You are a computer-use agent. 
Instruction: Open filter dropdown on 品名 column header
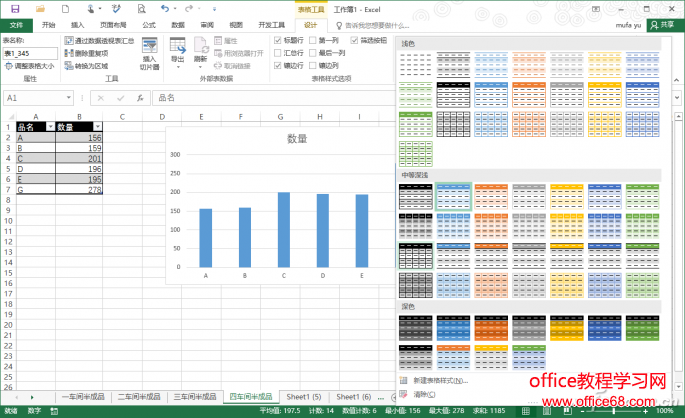coord(51,127)
